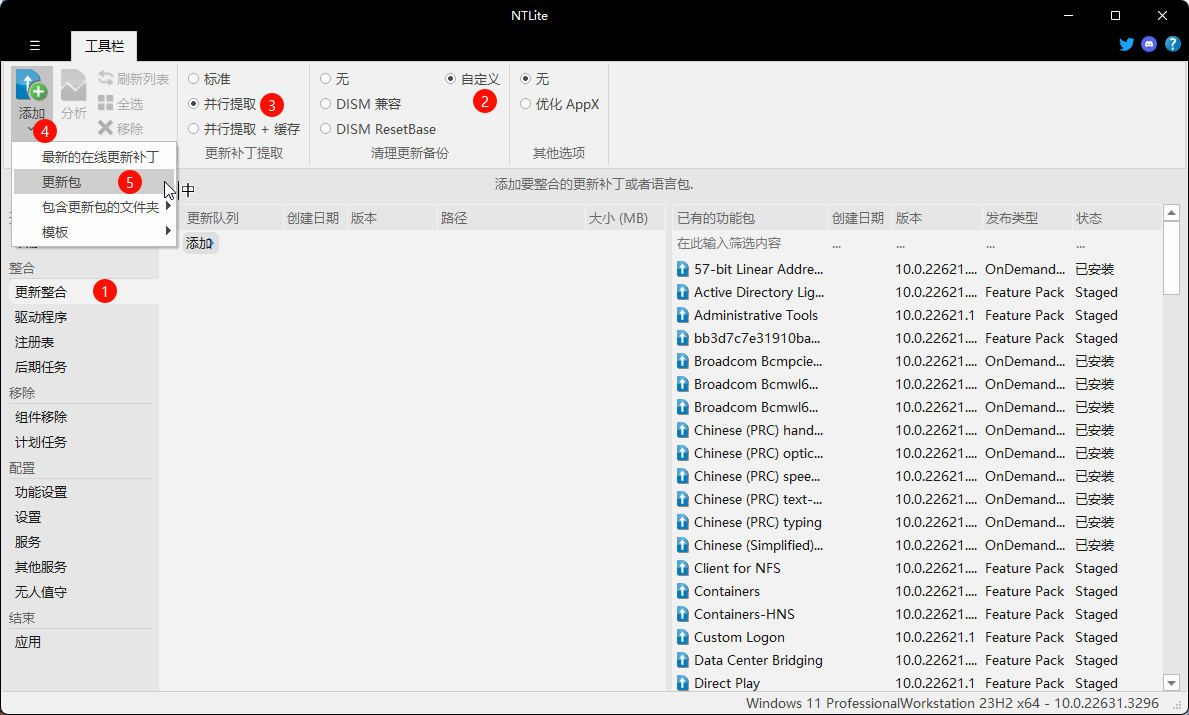Sort by 更新队列 column header
The image size is (1189, 715).
[232, 218]
